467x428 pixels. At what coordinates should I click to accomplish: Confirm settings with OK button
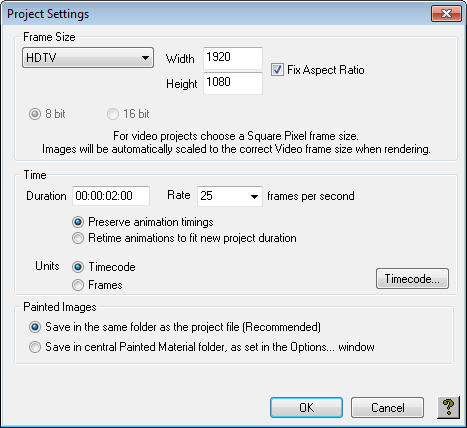tap(306, 407)
